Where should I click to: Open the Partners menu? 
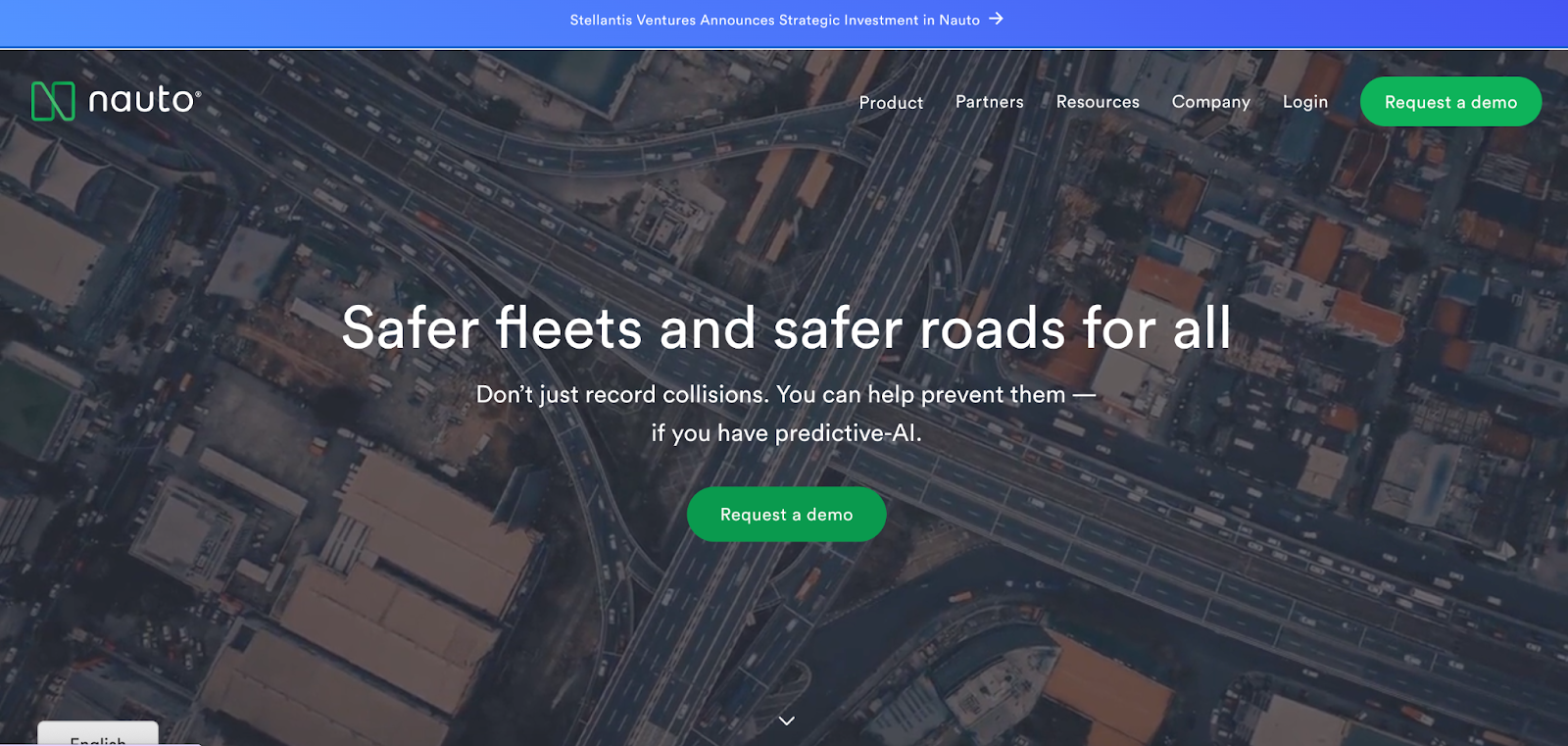[x=989, y=102]
